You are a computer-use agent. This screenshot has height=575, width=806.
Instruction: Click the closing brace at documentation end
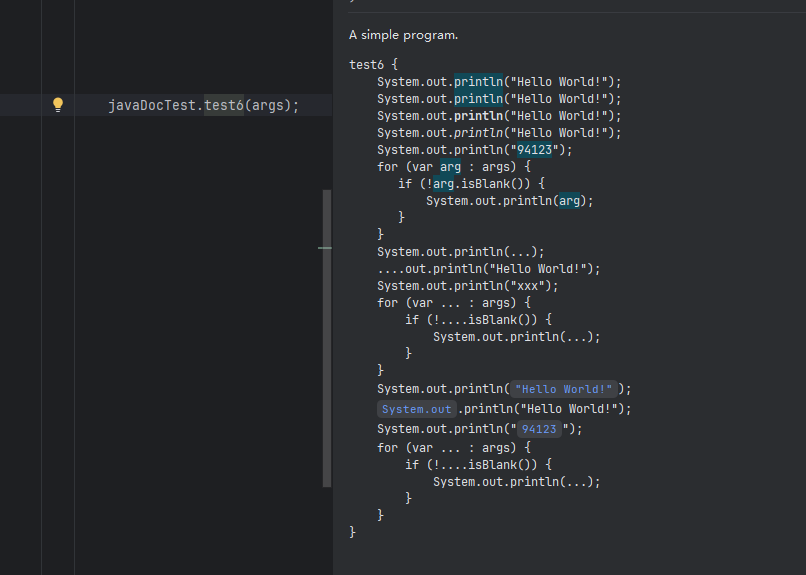click(352, 532)
